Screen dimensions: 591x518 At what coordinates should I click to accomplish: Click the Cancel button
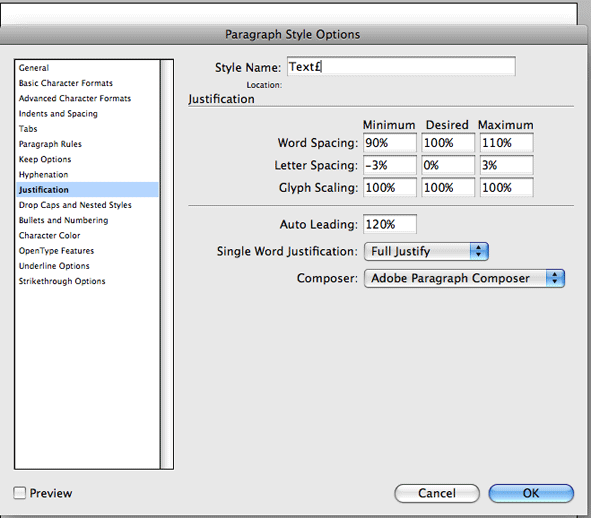point(437,493)
